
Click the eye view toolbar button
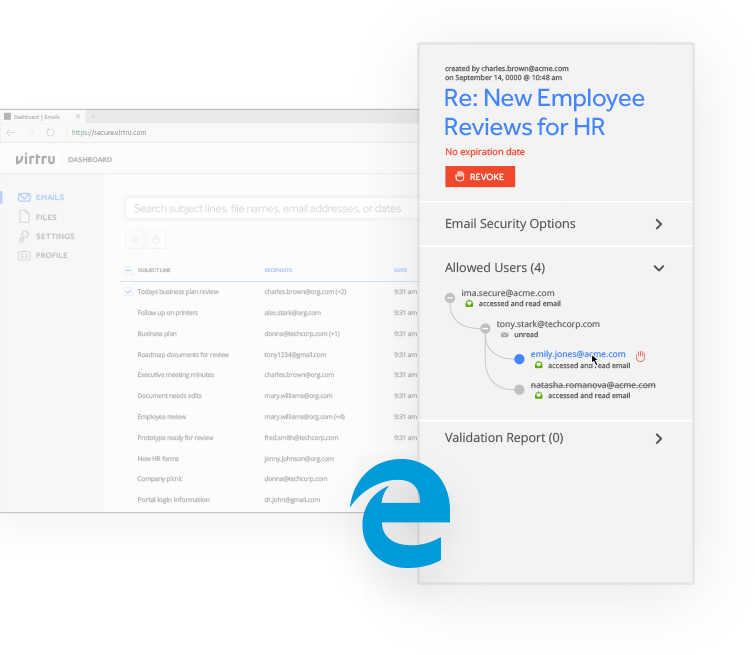coord(135,239)
